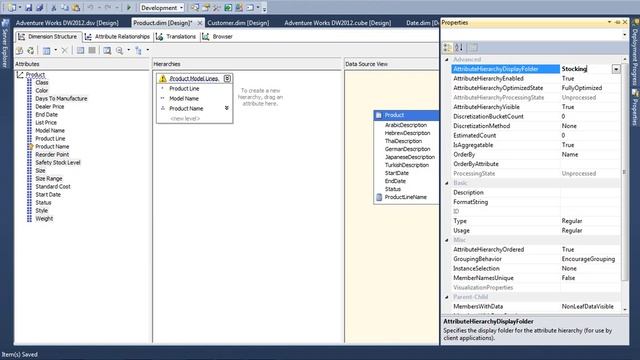This screenshot has height=360, width=640.
Task: Collapse the Basic properties category
Action: (x=447, y=183)
